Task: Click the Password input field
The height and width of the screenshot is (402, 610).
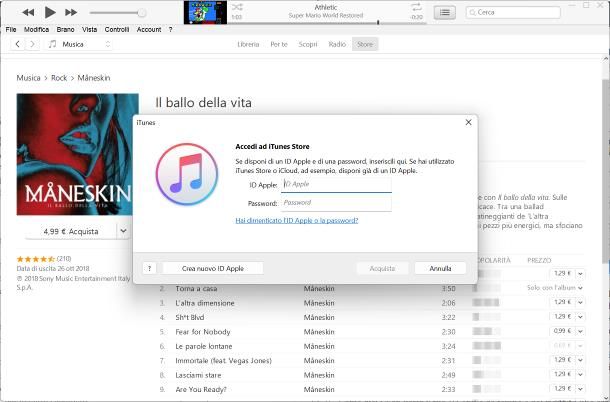Action: point(337,203)
